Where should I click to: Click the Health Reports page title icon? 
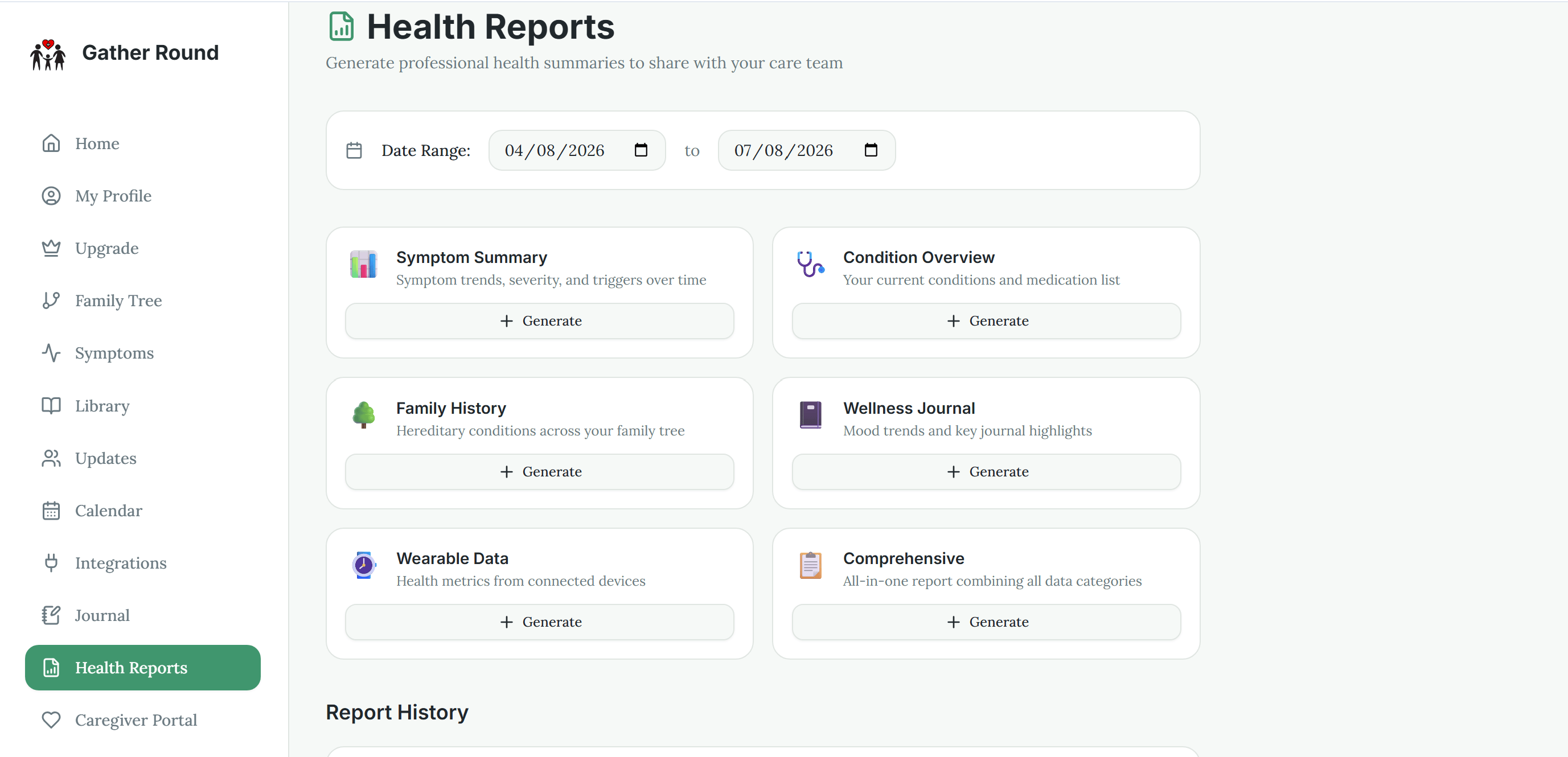pos(342,27)
